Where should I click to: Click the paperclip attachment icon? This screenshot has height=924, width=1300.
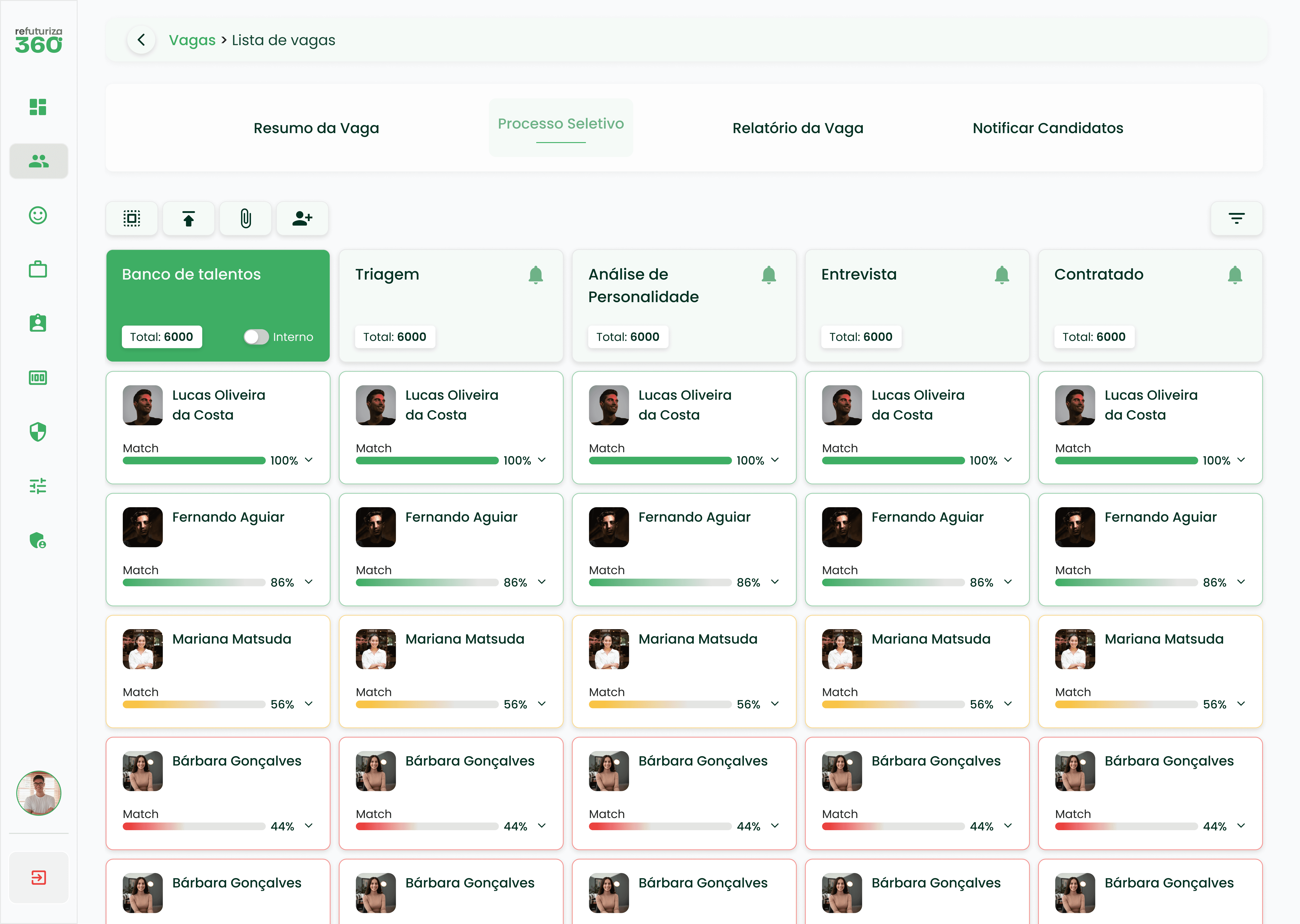(245, 219)
